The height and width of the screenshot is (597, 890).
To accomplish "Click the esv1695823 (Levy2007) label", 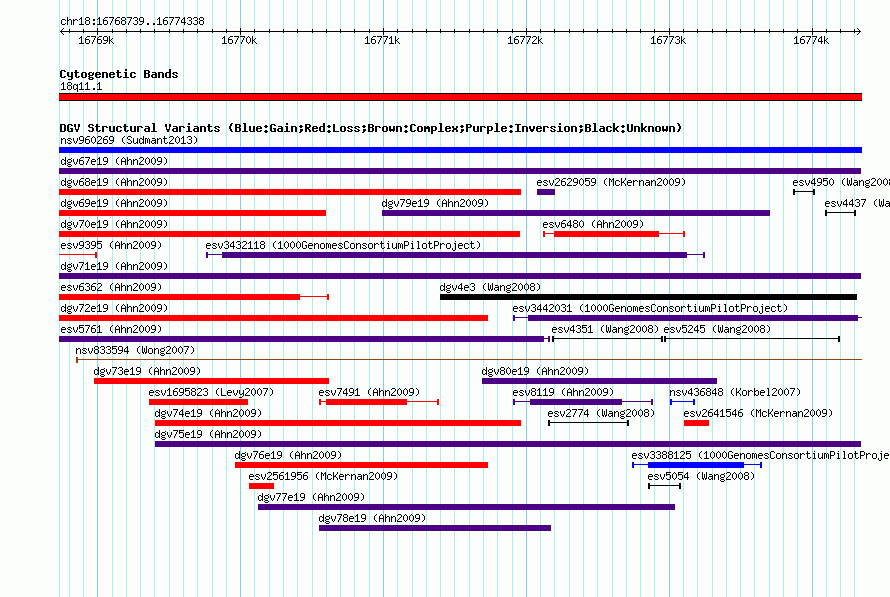I will click(x=211, y=392).
